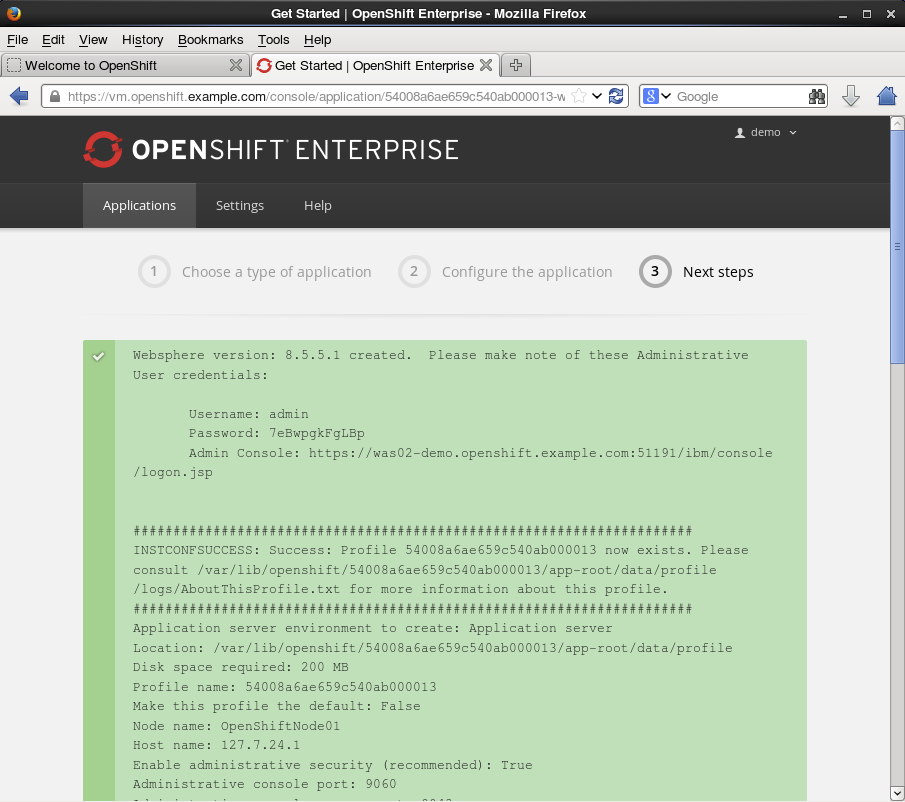Click inside the URL address field
This screenshot has width=905, height=802.
(316, 96)
